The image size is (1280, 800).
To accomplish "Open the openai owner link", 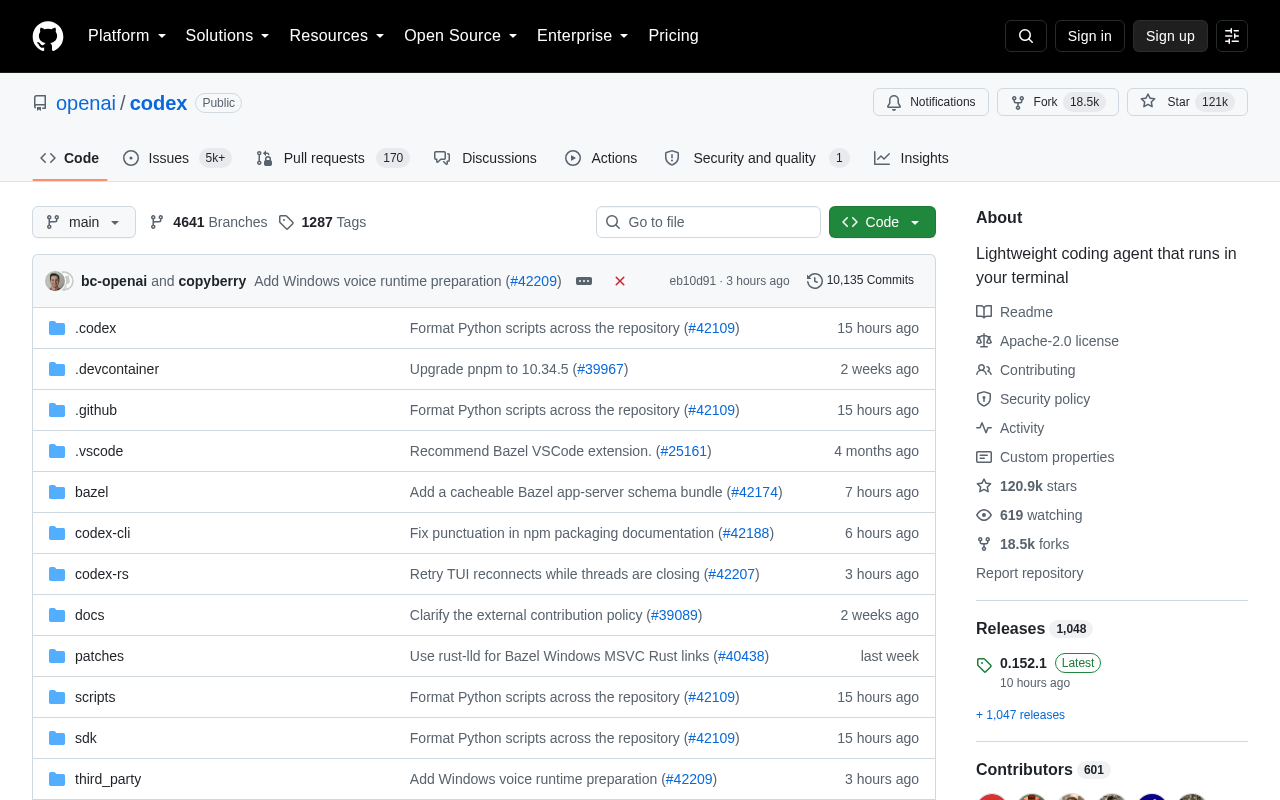I will pos(86,103).
